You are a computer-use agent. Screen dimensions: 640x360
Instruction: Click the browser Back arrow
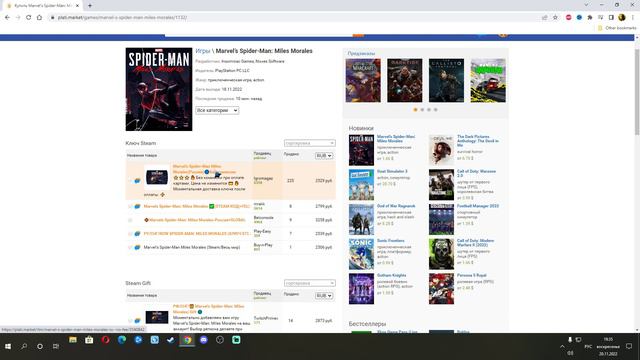(7, 18)
